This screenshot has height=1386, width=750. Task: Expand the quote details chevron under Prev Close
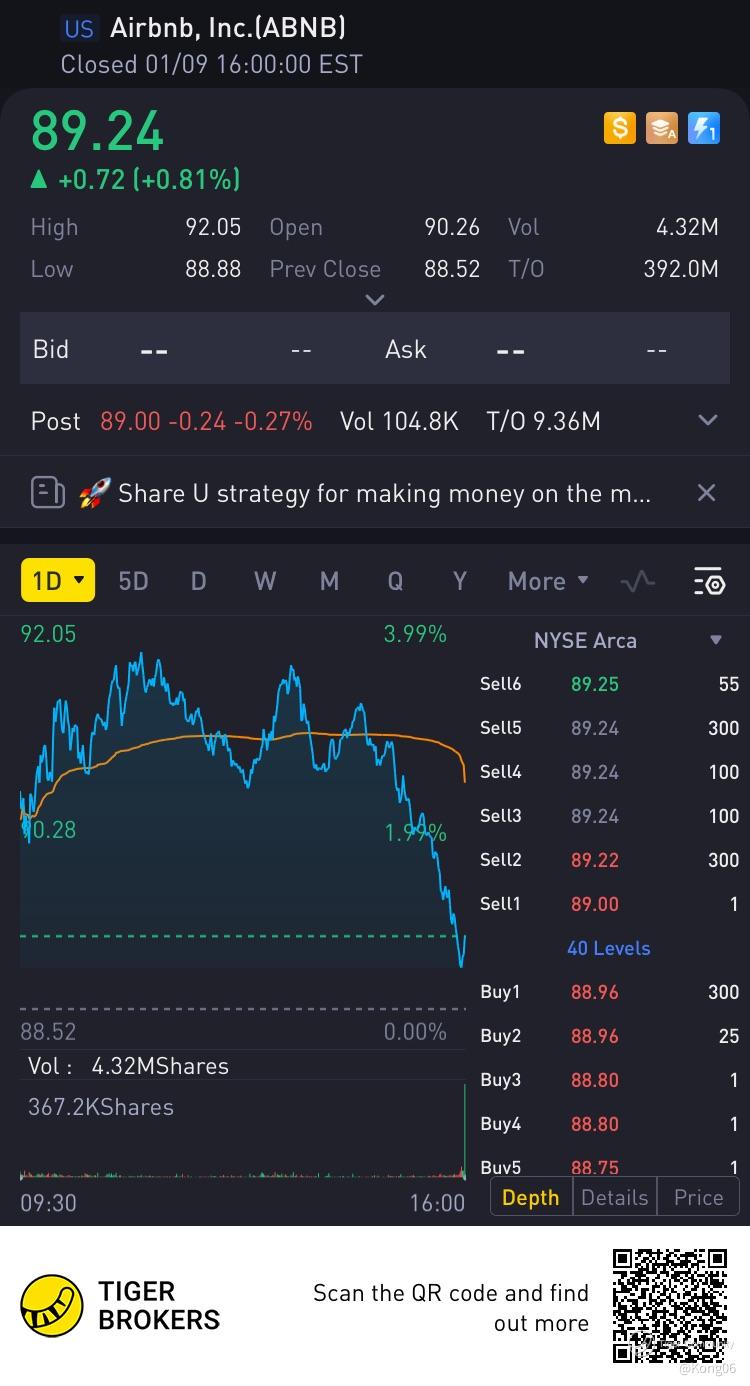click(374, 299)
